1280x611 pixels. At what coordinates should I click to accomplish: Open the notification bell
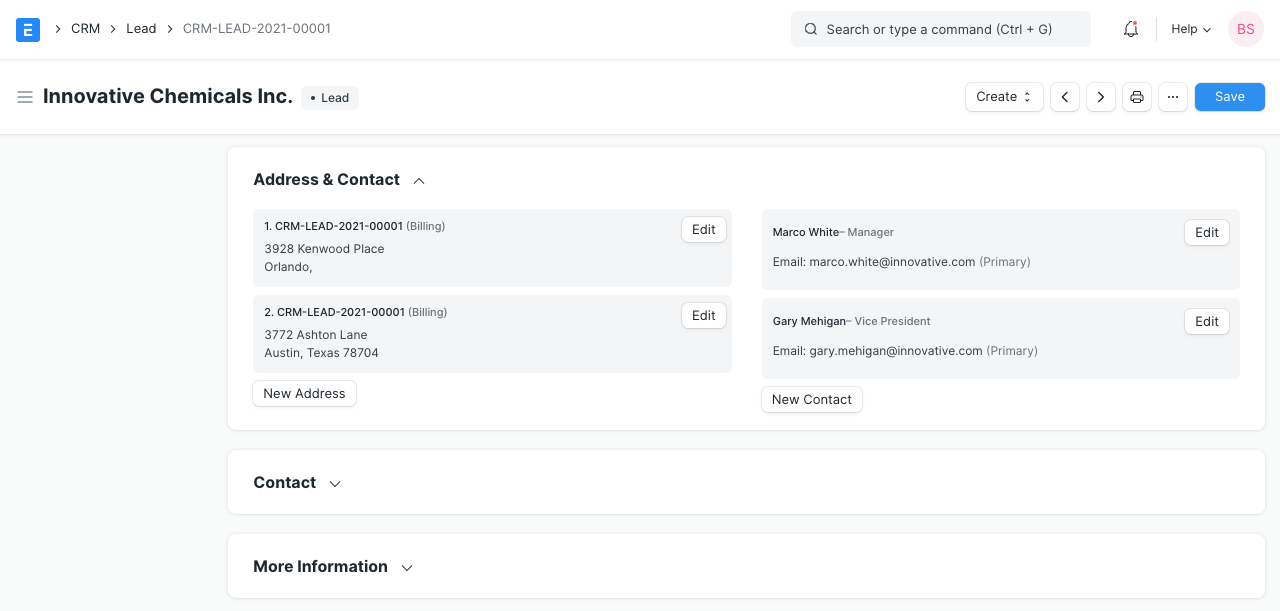[1130, 29]
